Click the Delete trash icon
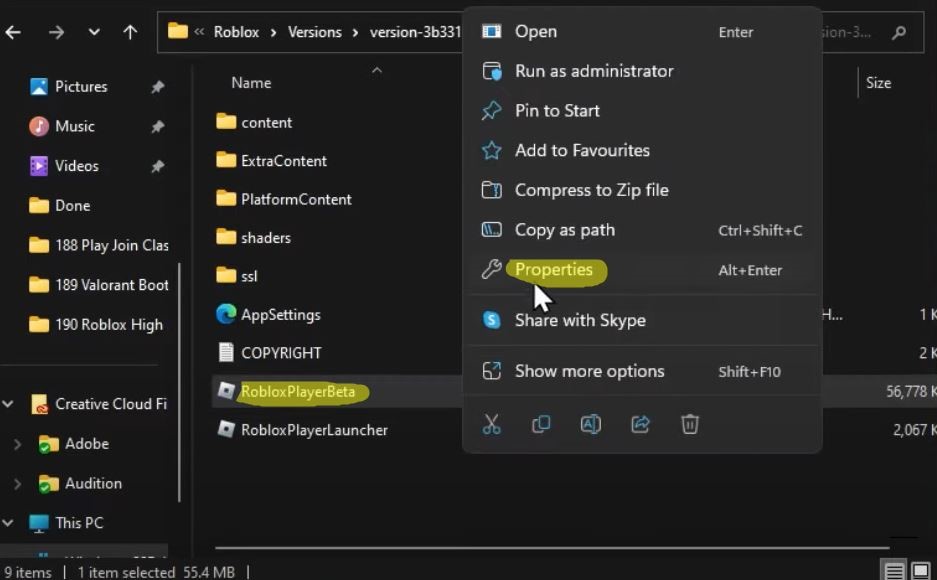Image resolution: width=937 pixels, height=580 pixels. click(690, 424)
